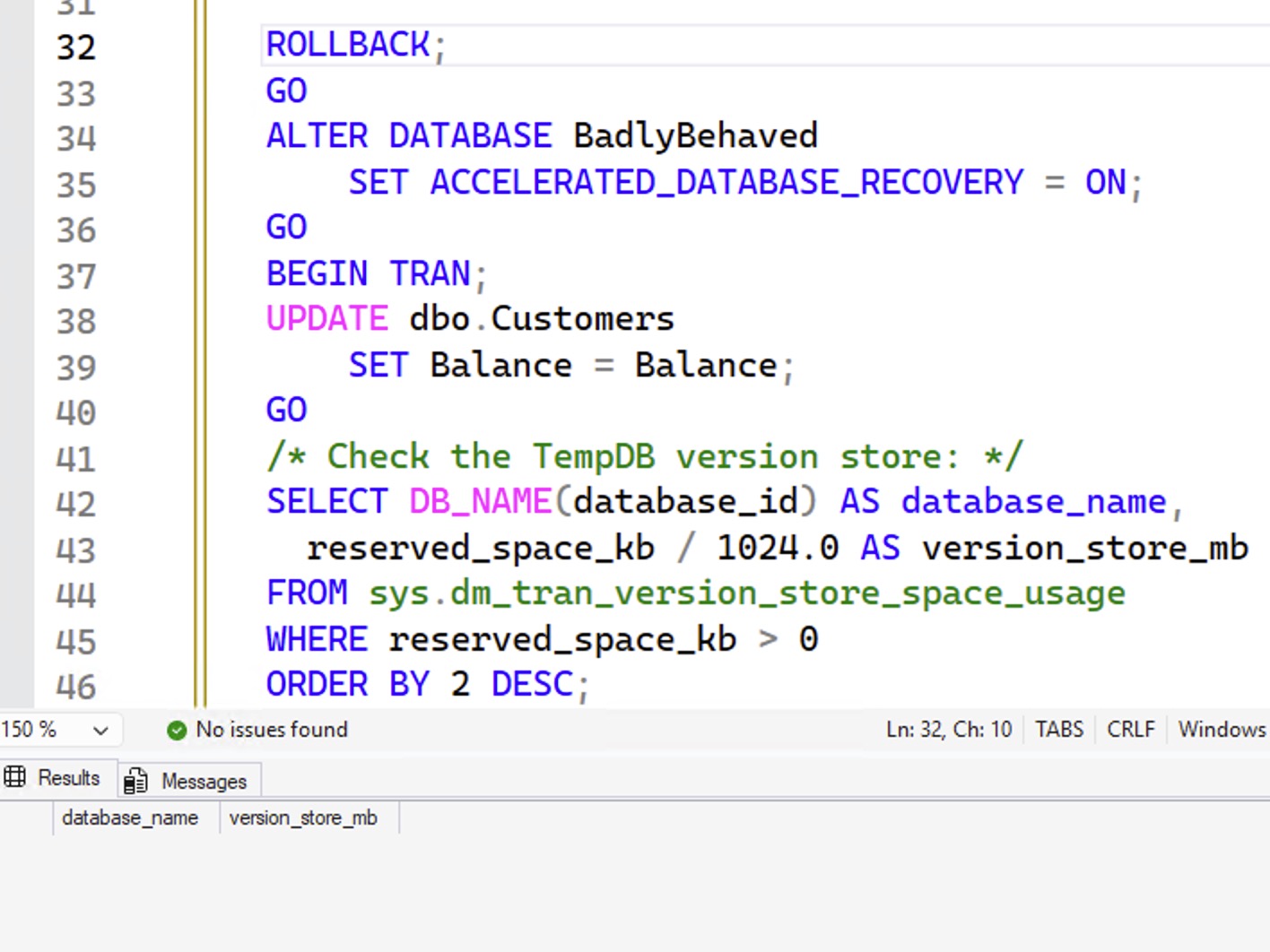Click line number 32 in the gutter
This screenshot has height=952, width=1270.
(76, 47)
